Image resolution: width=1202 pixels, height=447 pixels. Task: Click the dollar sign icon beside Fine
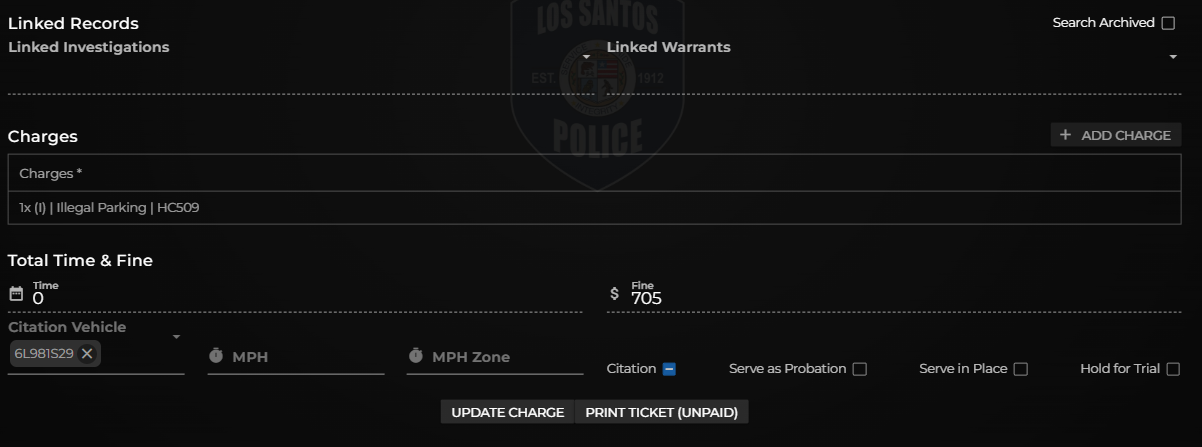click(x=614, y=294)
